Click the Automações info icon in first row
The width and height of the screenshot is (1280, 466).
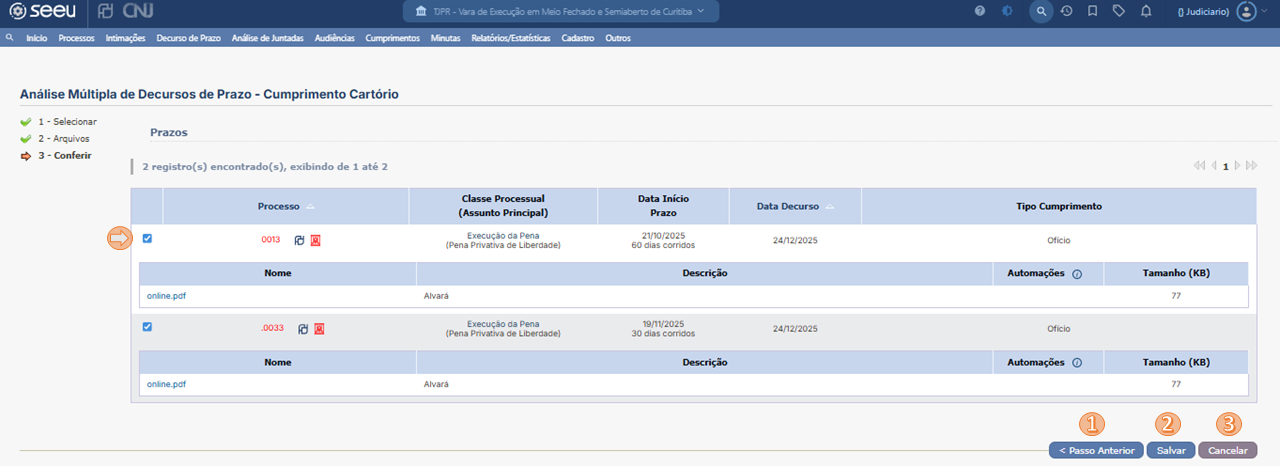[1077, 274]
